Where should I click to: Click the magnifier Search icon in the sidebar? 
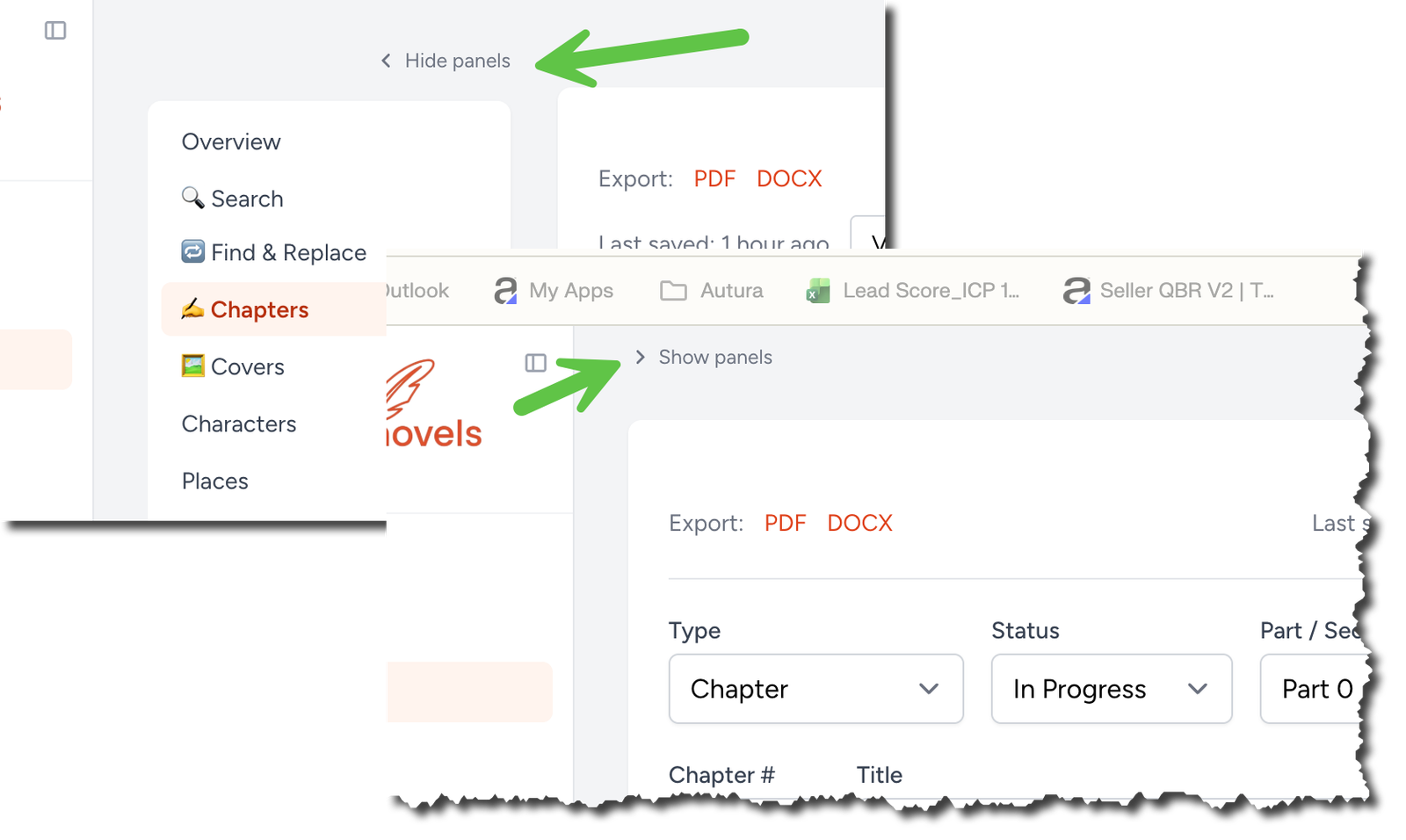coord(193,198)
